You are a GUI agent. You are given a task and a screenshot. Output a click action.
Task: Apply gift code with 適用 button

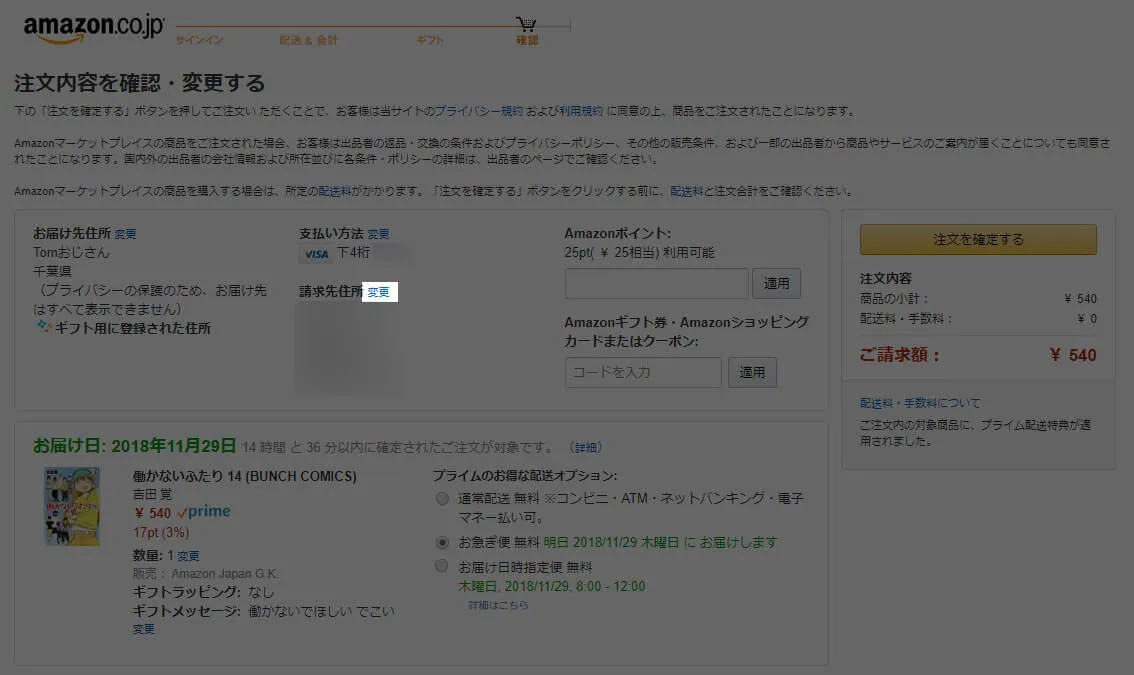coord(752,372)
